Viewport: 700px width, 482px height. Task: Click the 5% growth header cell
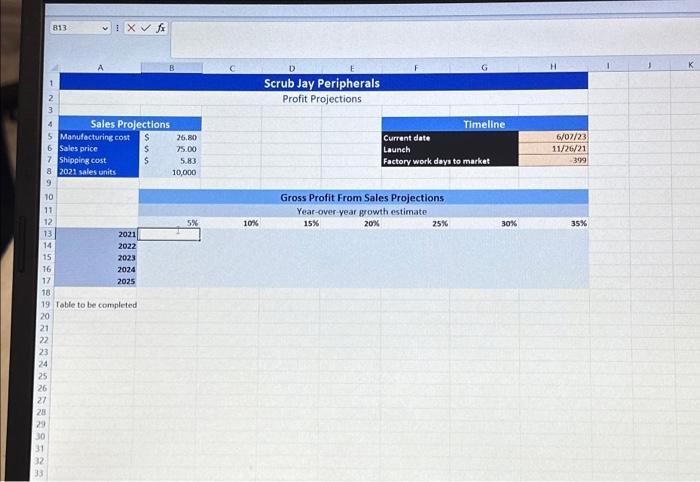click(x=170, y=222)
